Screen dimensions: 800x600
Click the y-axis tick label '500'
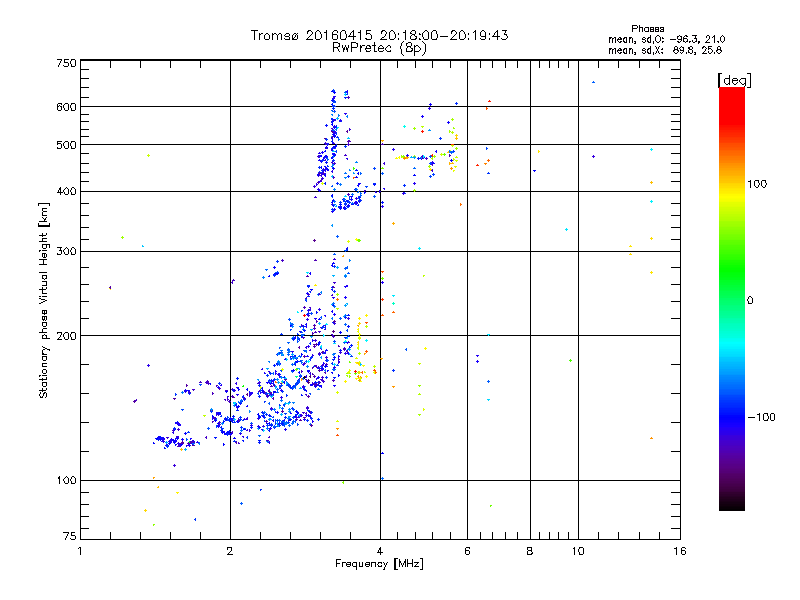tap(67, 145)
